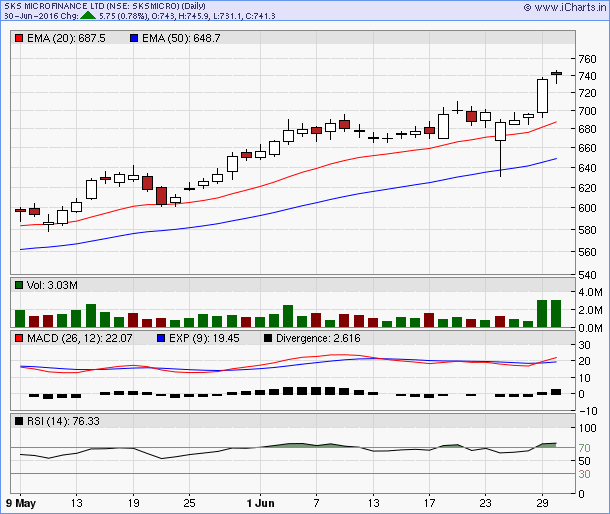Click the tall white candlestick on 29 June
Viewport: 610px width, 514px height.
tap(542, 96)
